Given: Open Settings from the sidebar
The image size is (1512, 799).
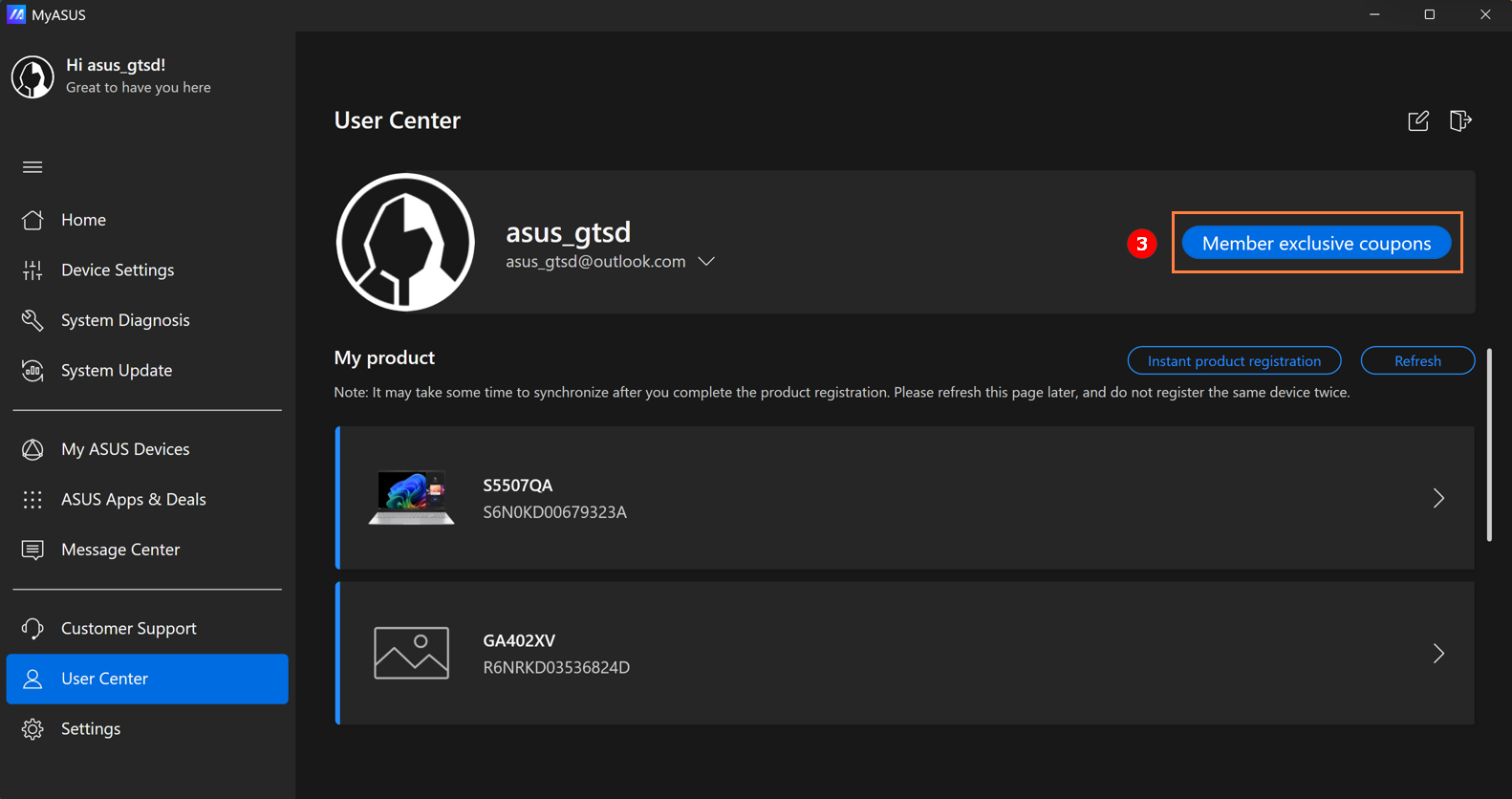Looking at the screenshot, I should pyautogui.click(x=91, y=729).
